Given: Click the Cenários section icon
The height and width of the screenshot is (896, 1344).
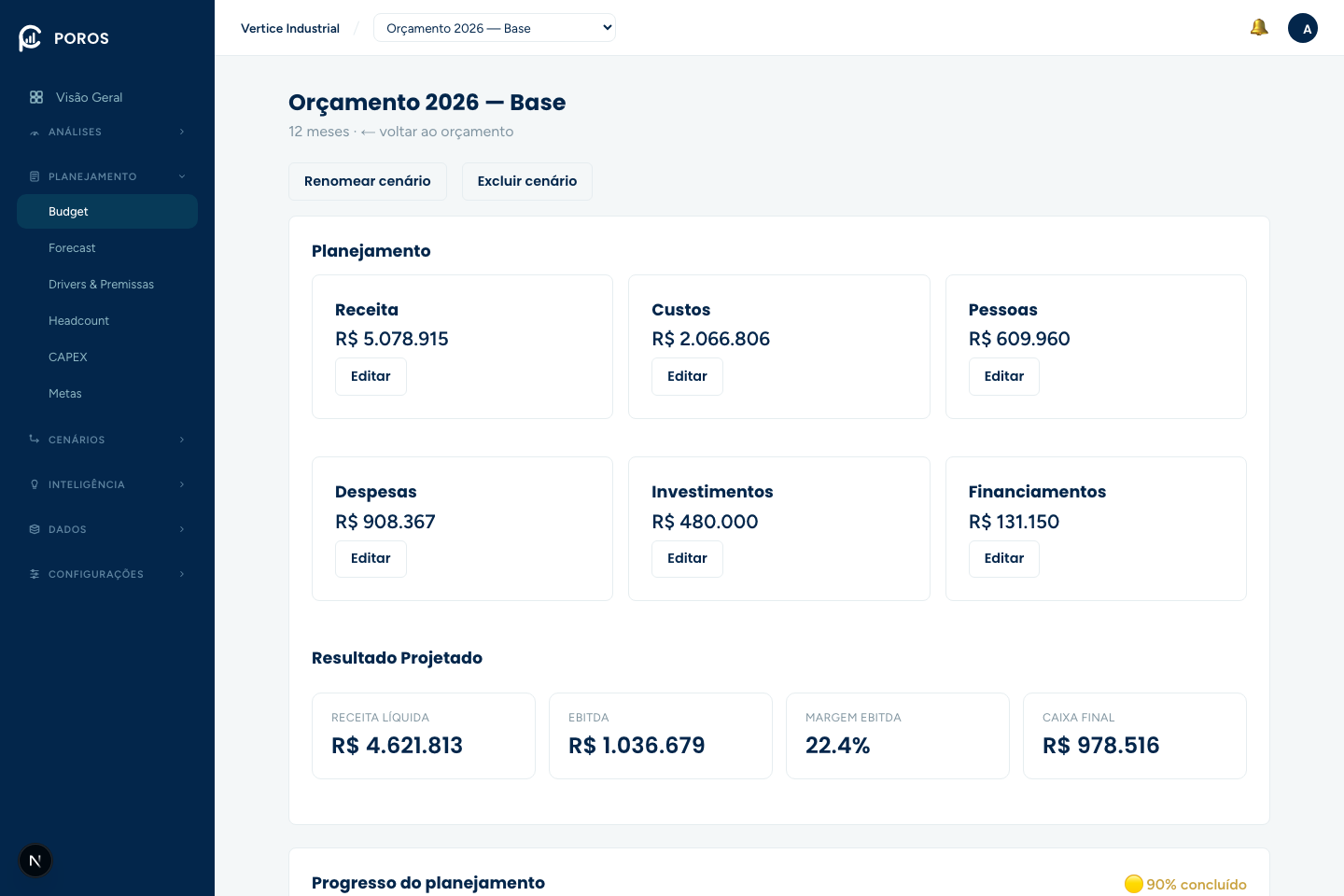Looking at the screenshot, I should pyautogui.click(x=35, y=439).
